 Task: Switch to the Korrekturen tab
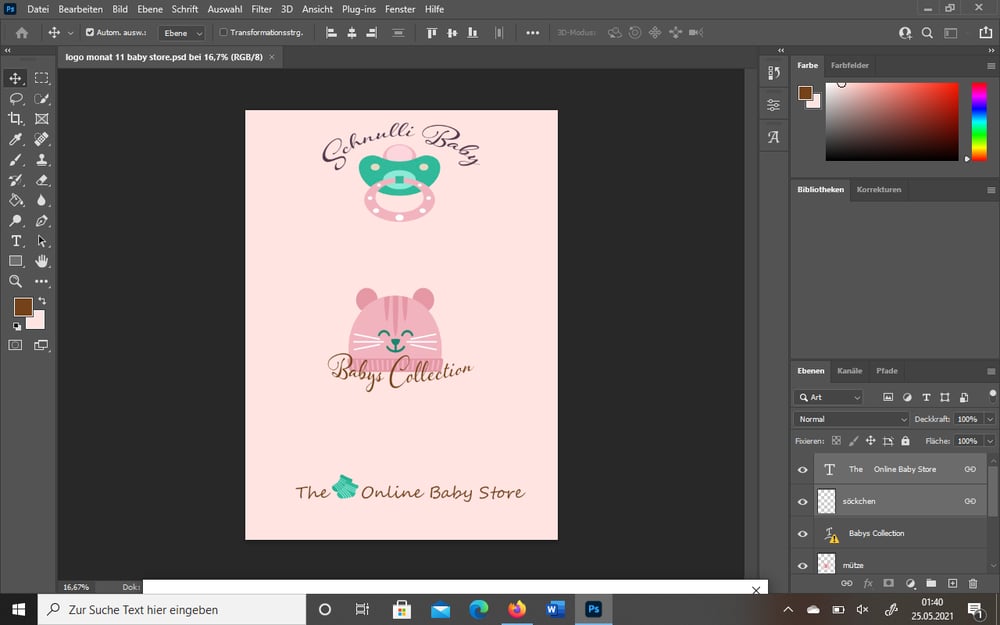tap(879, 189)
